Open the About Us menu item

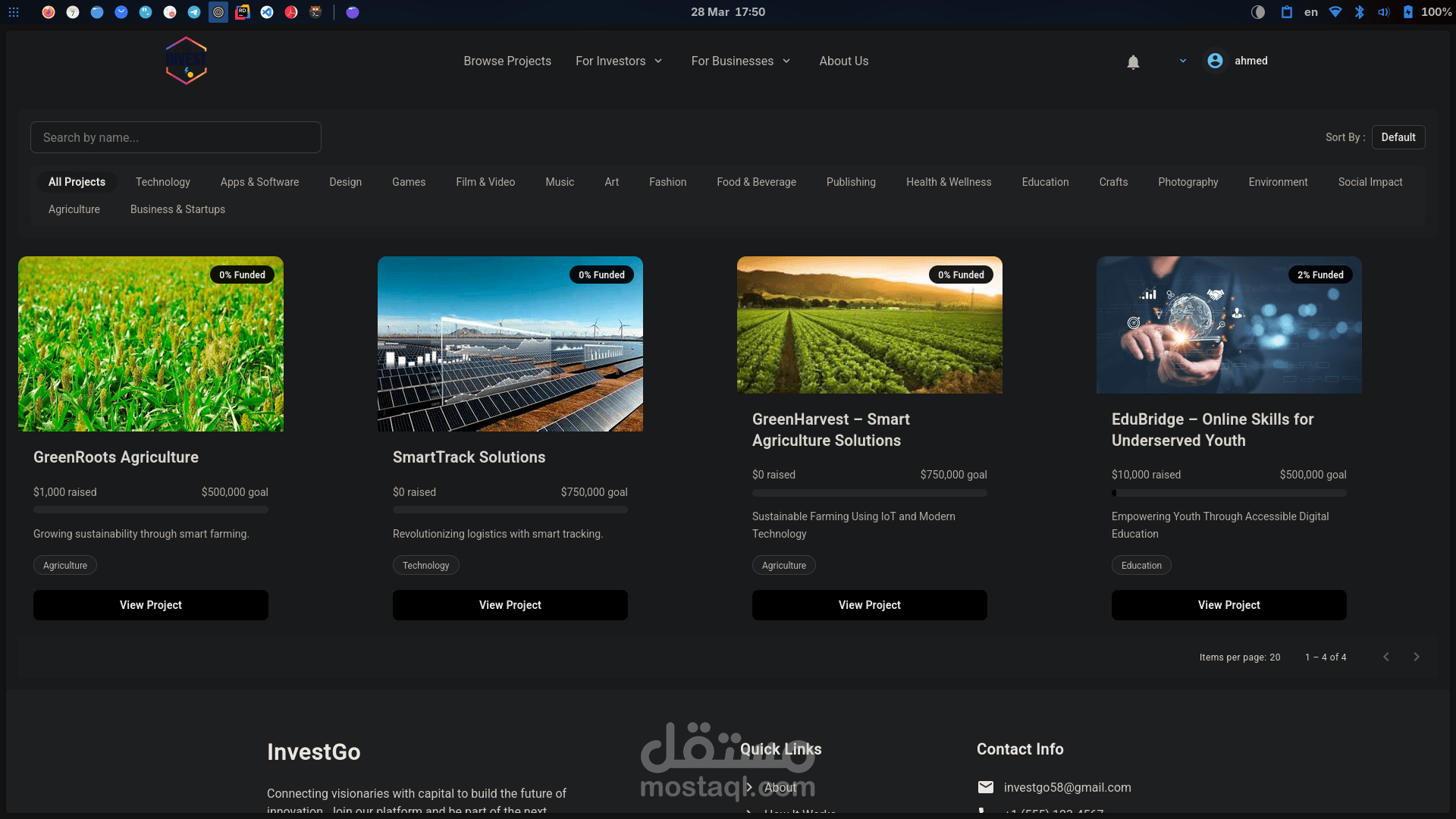[843, 61]
